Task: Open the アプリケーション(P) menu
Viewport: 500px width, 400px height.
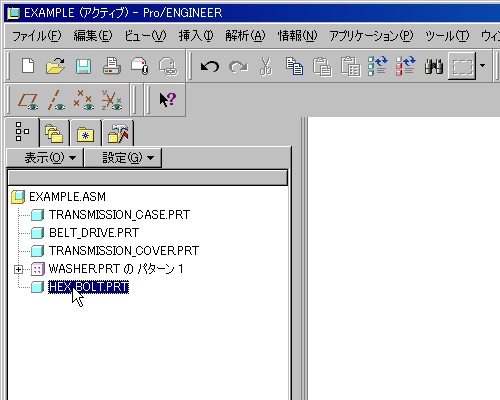Action: click(371, 36)
